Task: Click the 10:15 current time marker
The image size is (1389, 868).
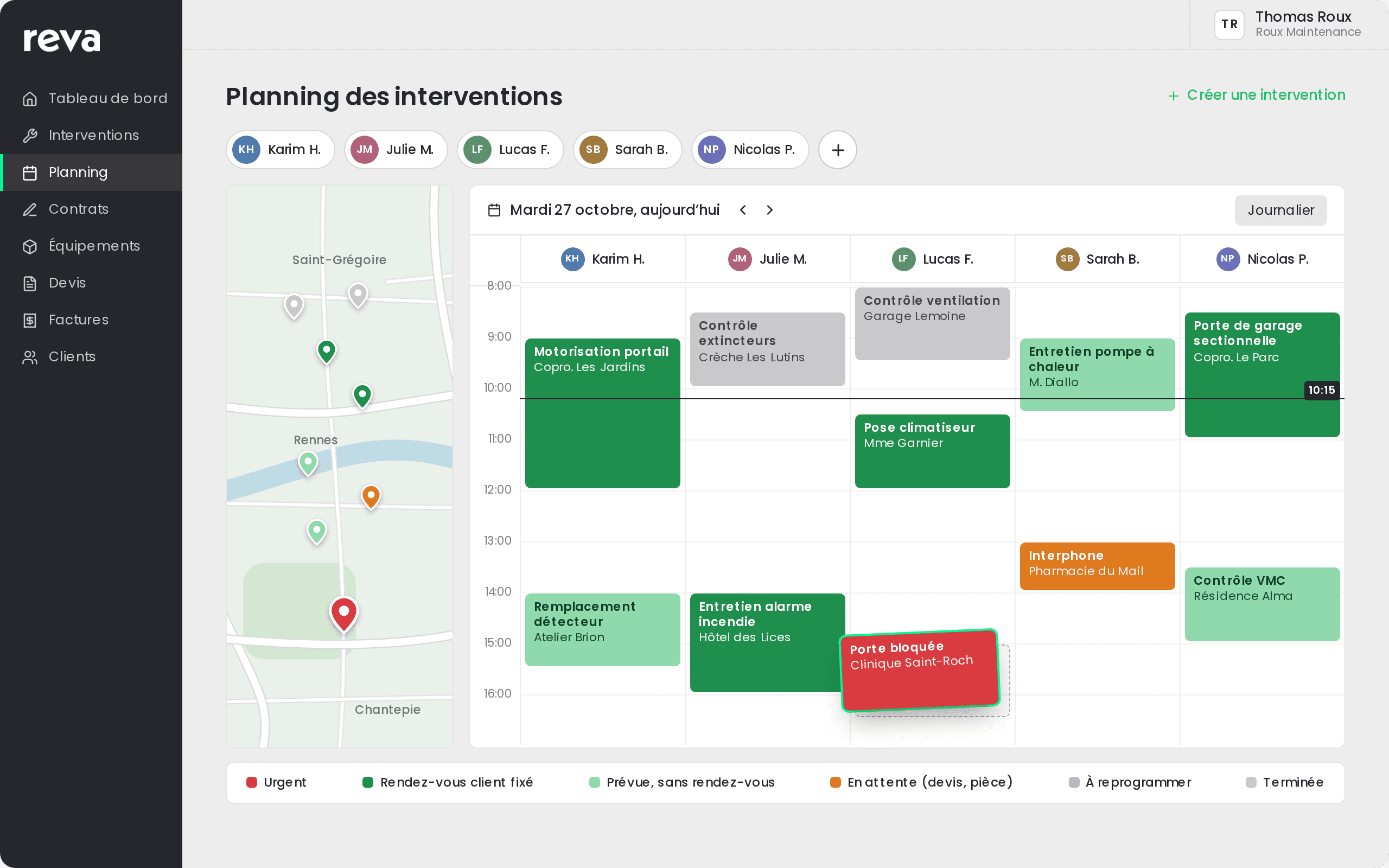Action: pyautogui.click(x=1321, y=391)
